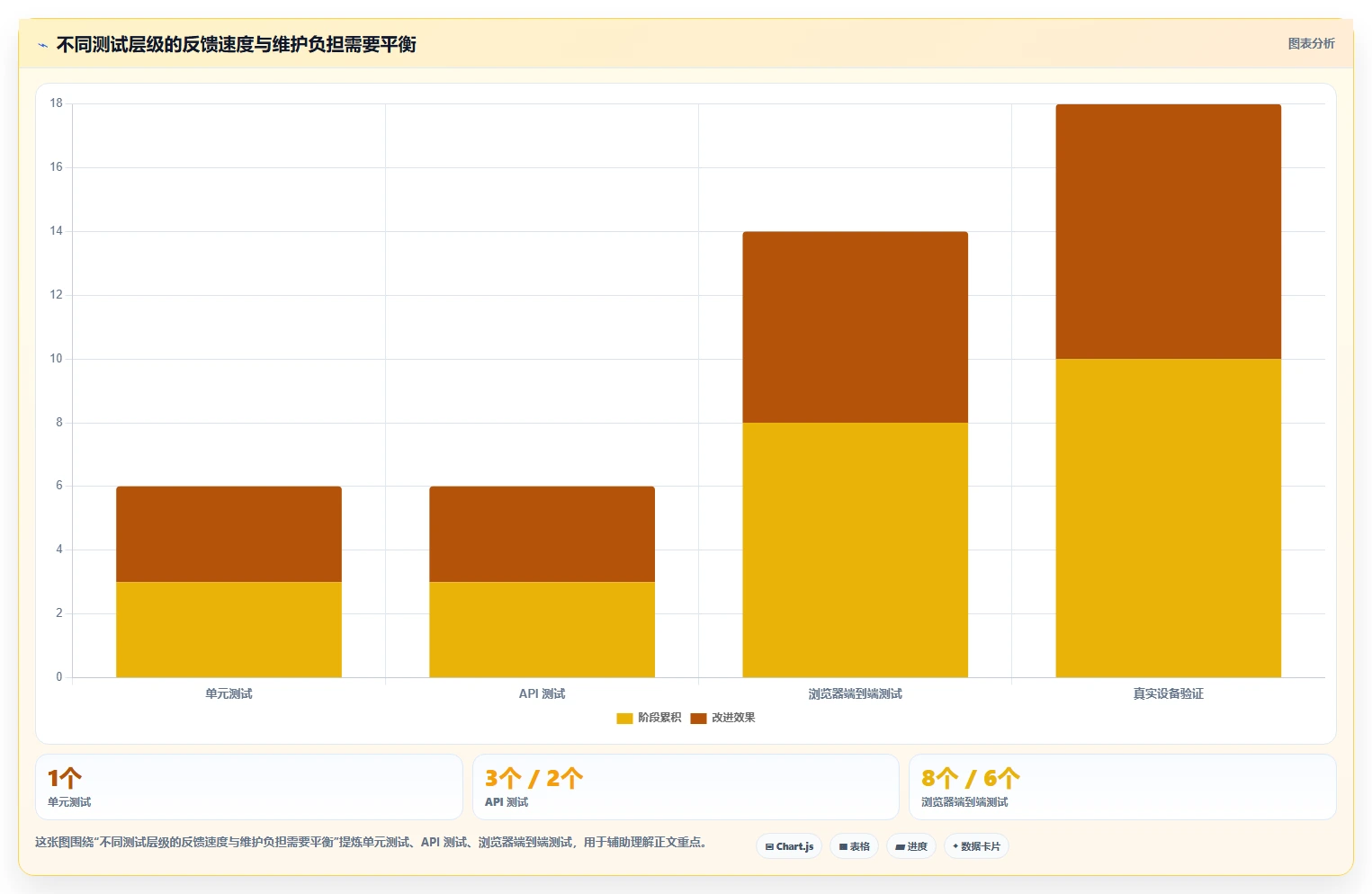Toggle the 改进效果 legend entry
The image size is (1372, 894).
coord(722,718)
